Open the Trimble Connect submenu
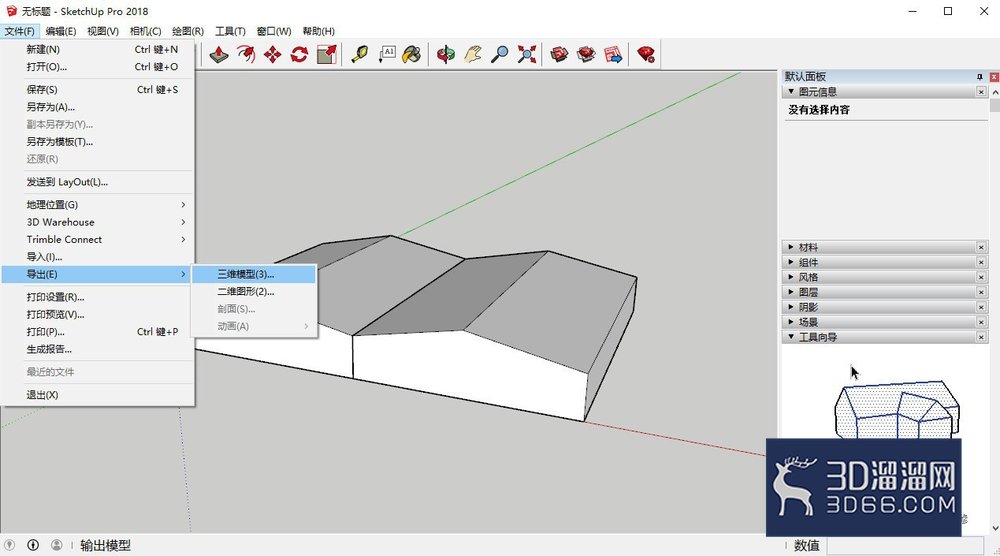 pos(97,239)
